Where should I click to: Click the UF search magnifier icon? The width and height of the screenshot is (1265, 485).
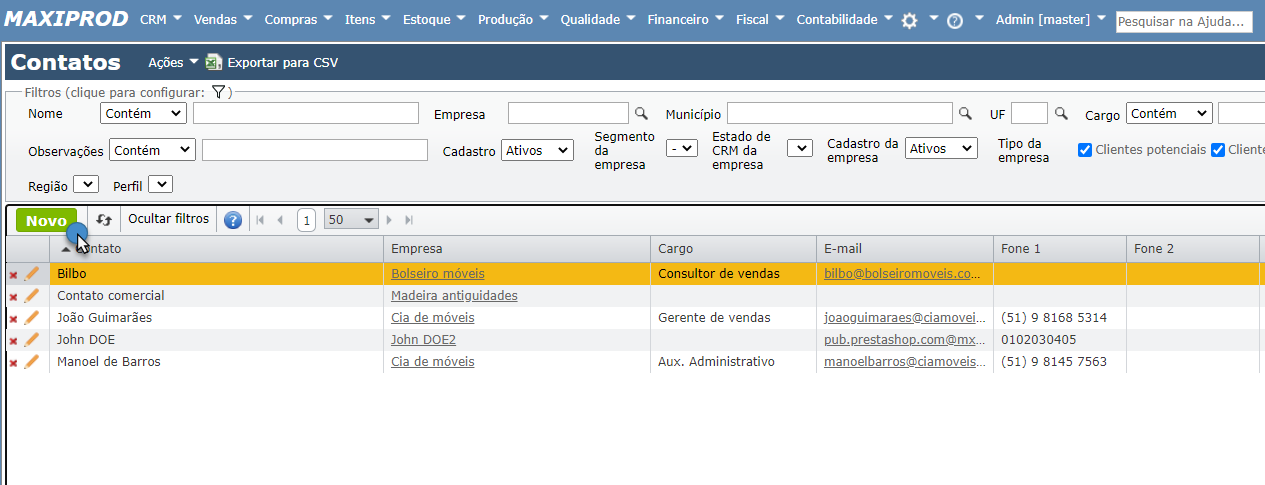tap(1062, 113)
